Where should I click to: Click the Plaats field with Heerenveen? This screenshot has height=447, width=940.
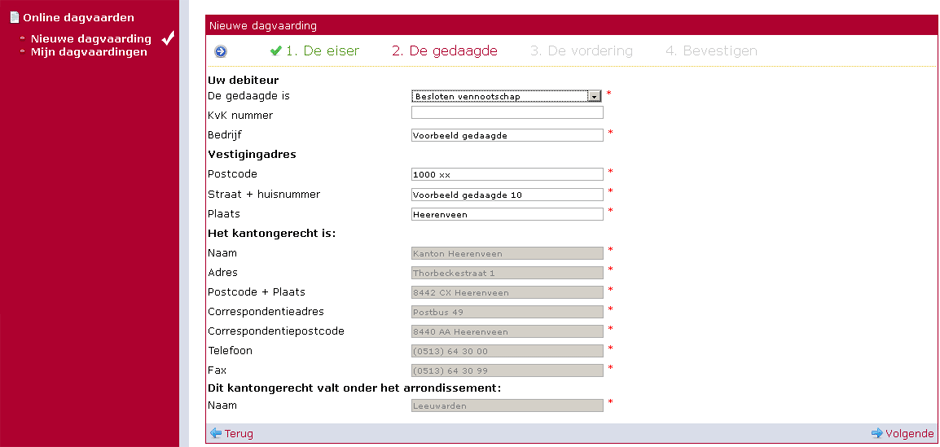coord(507,214)
